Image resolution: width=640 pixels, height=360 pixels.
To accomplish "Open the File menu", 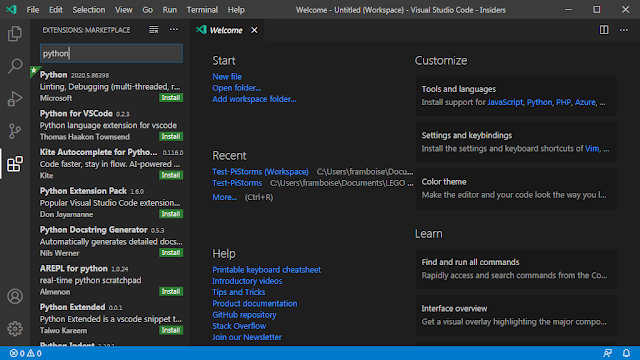I will point(33,10).
